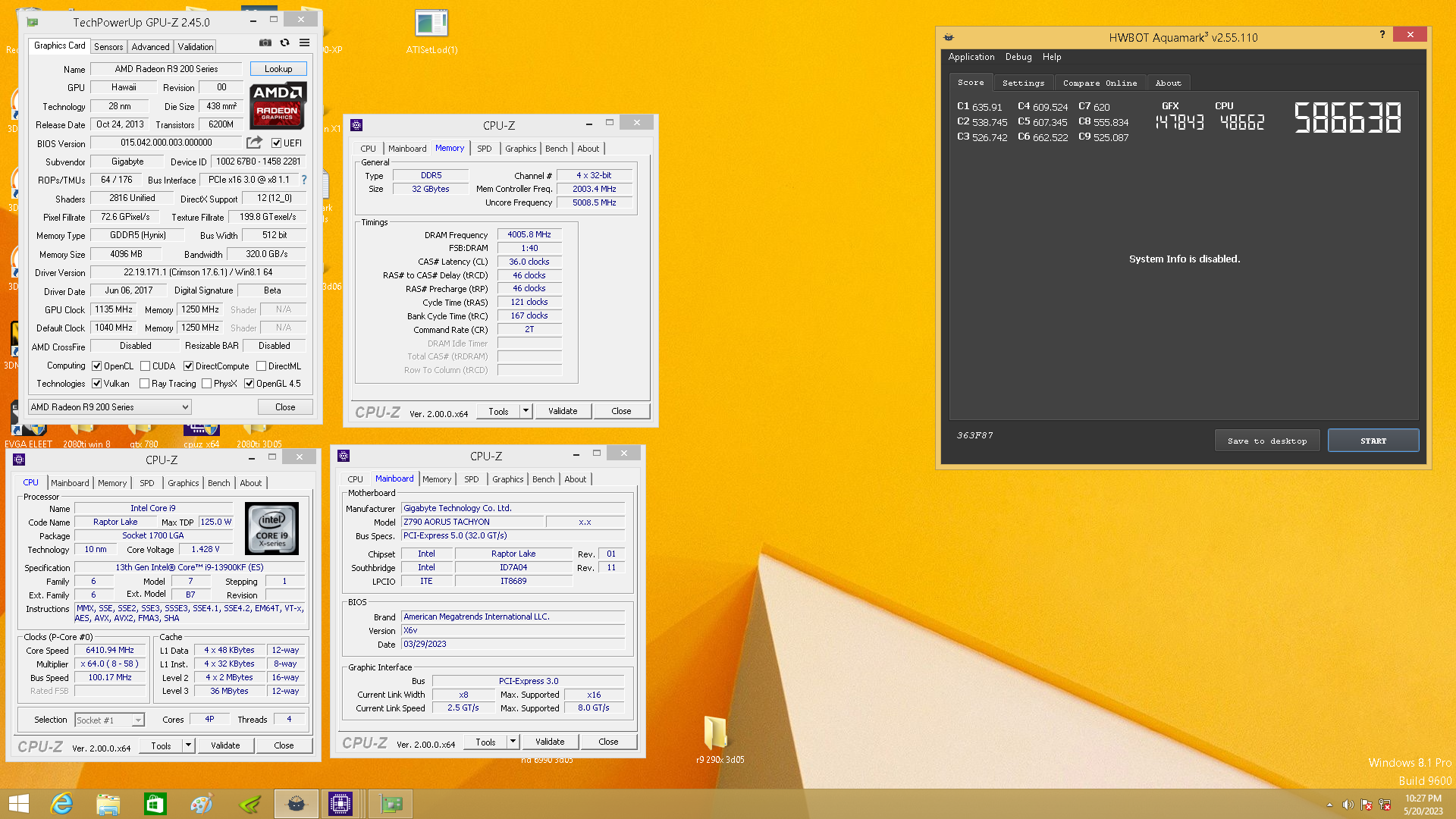Click the volume speaker tray icon
This screenshot has height=819, width=1456.
pos(1348,805)
